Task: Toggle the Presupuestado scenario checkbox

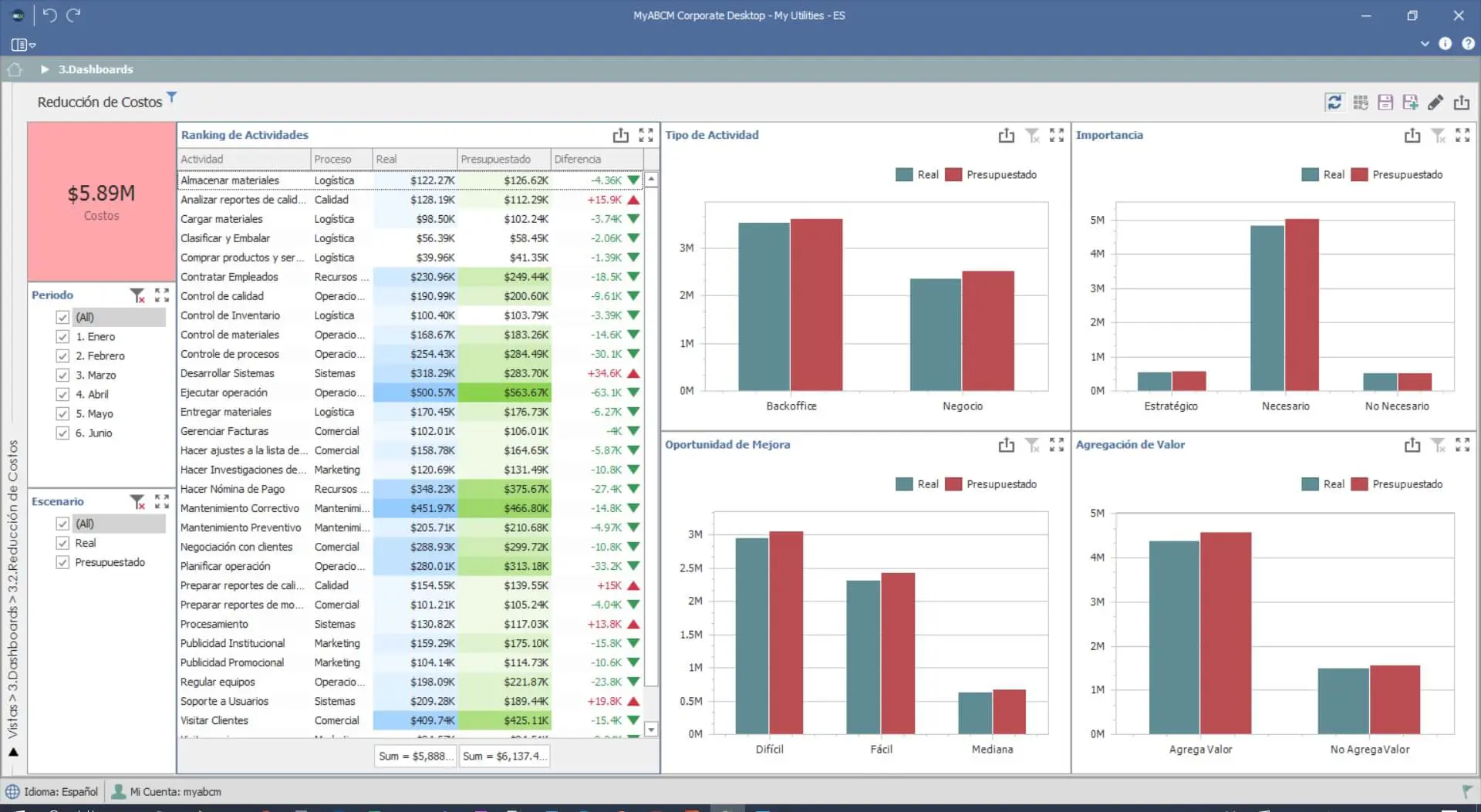Action: click(62, 563)
